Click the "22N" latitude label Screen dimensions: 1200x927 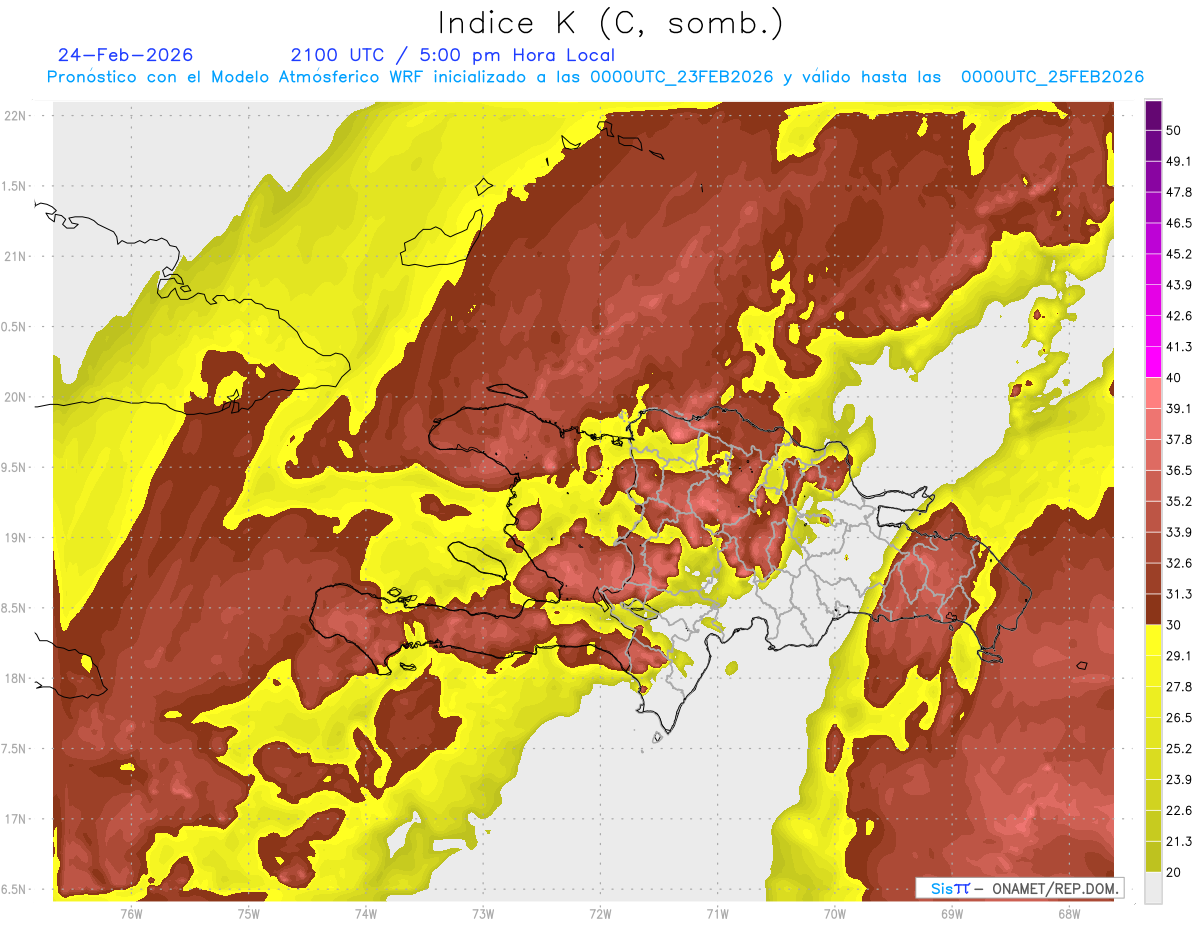point(16,116)
